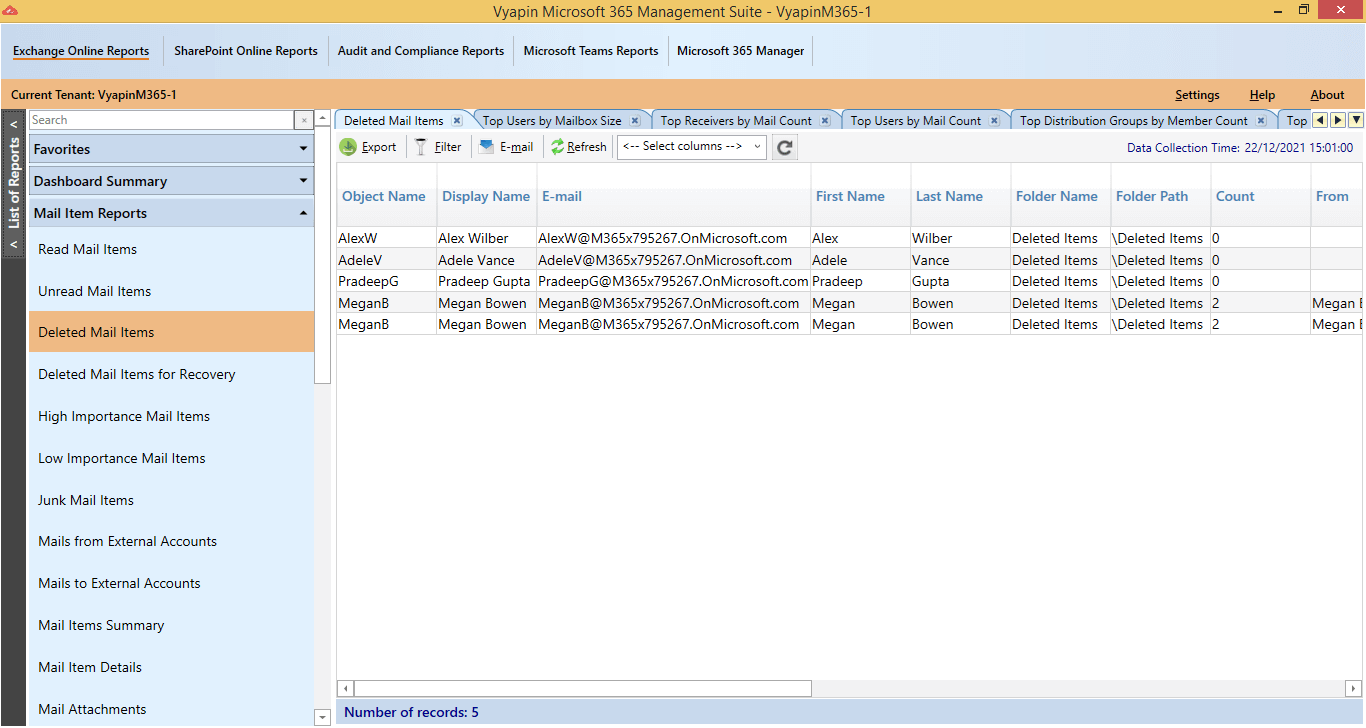Image resolution: width=1366 pixels, height=728 pixels.
Task: Open the tab list dropdown arrow
Action: pos(1356,120)
